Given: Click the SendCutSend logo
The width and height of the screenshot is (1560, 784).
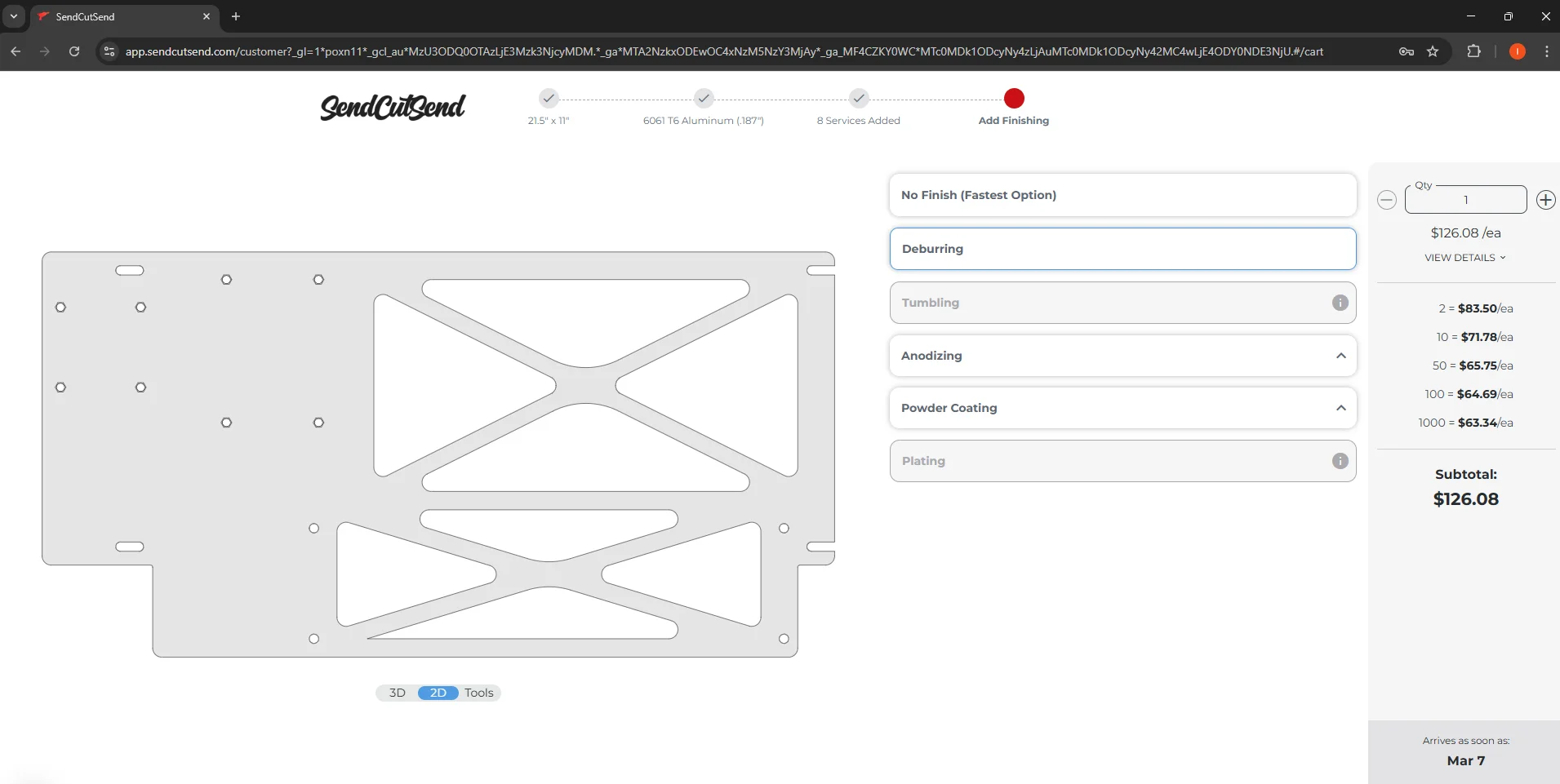Looking at the screenshot, I should coord(393,107).
